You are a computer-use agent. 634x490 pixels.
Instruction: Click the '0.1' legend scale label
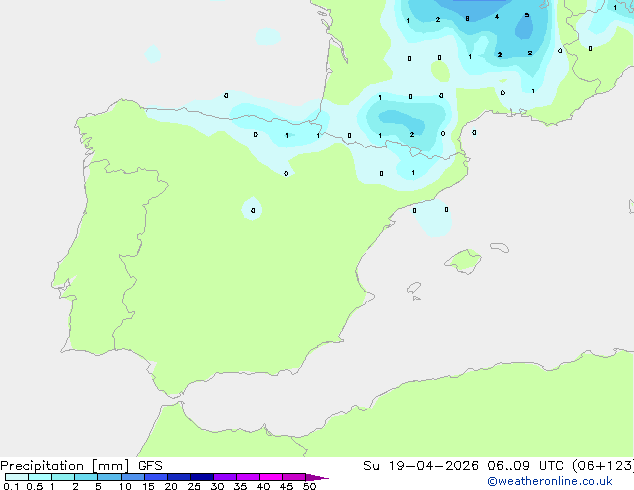[x=11, y=486]
